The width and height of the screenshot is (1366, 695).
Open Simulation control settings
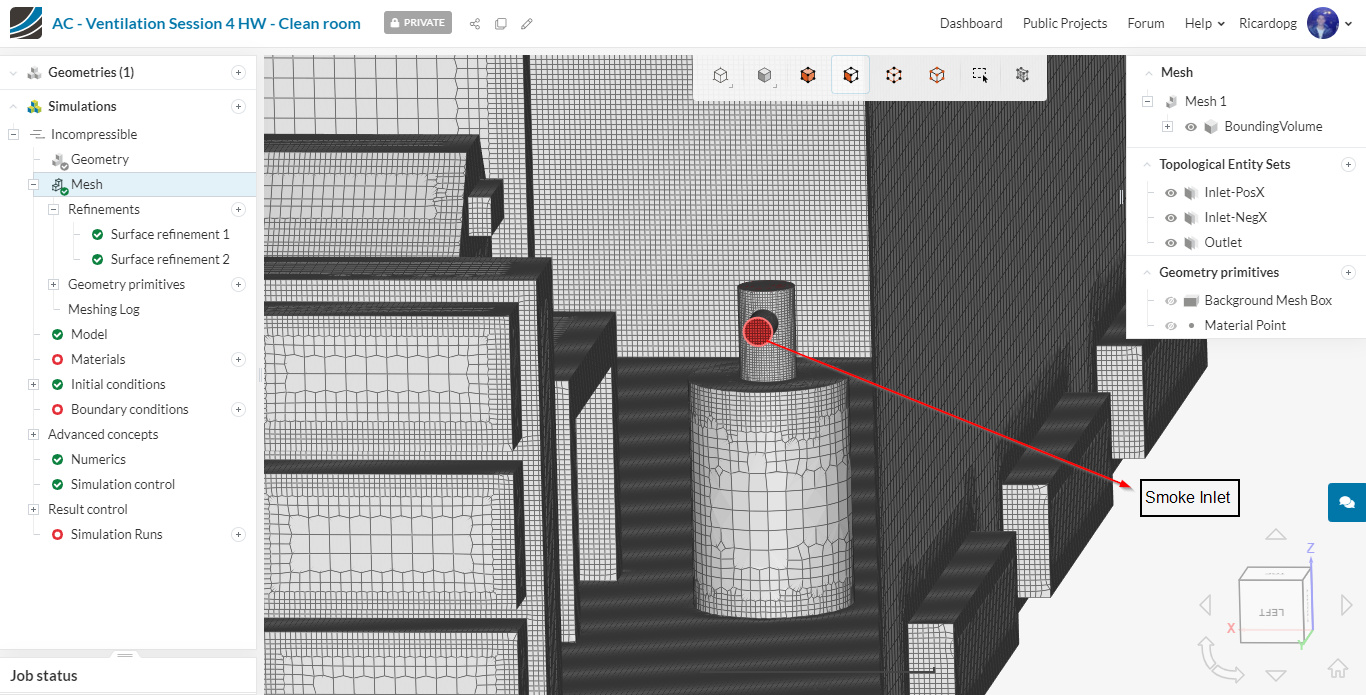pyautogui.click(x=123, y=484)
